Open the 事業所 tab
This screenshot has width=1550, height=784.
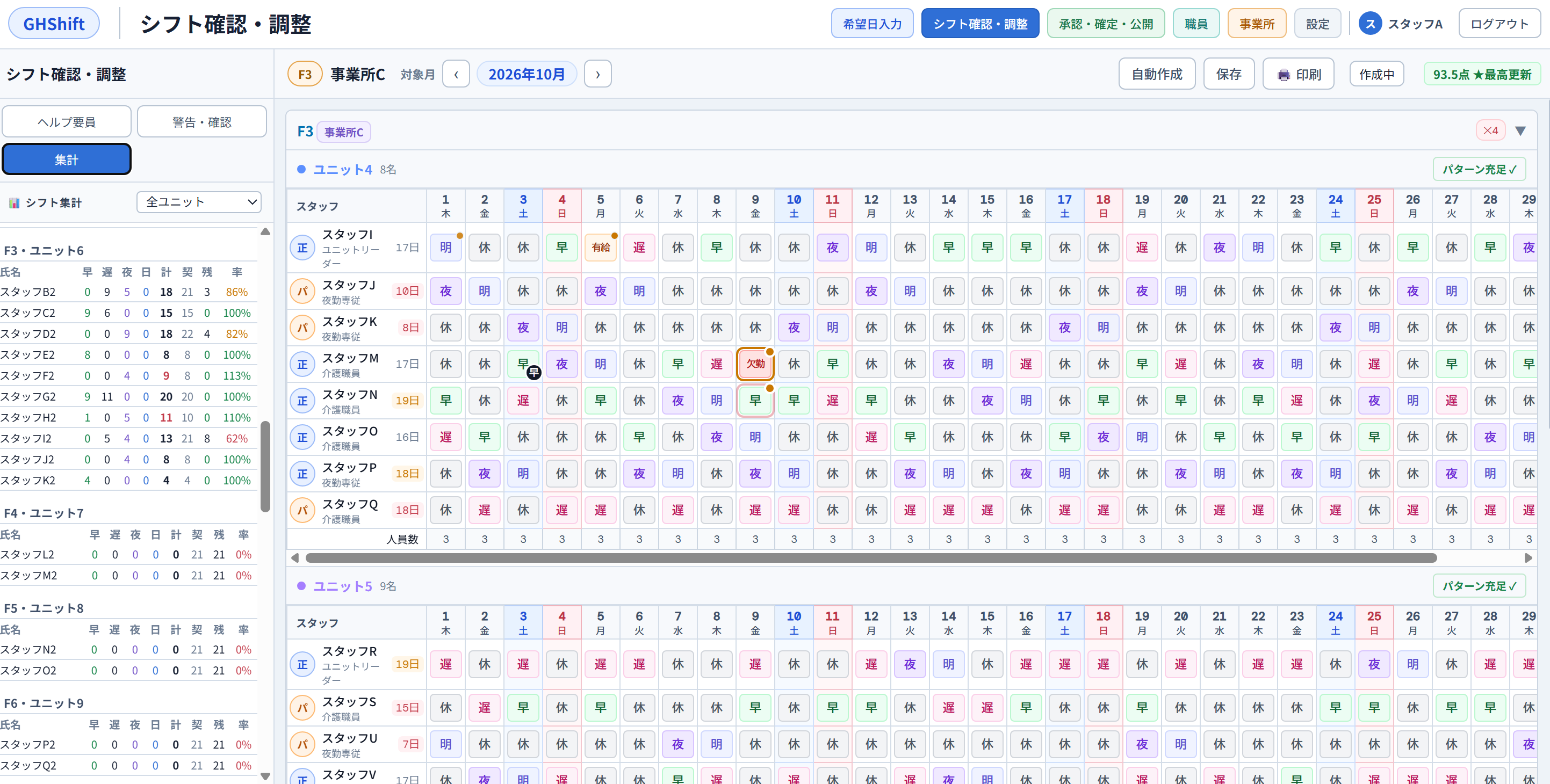(x=1256, y=24)
